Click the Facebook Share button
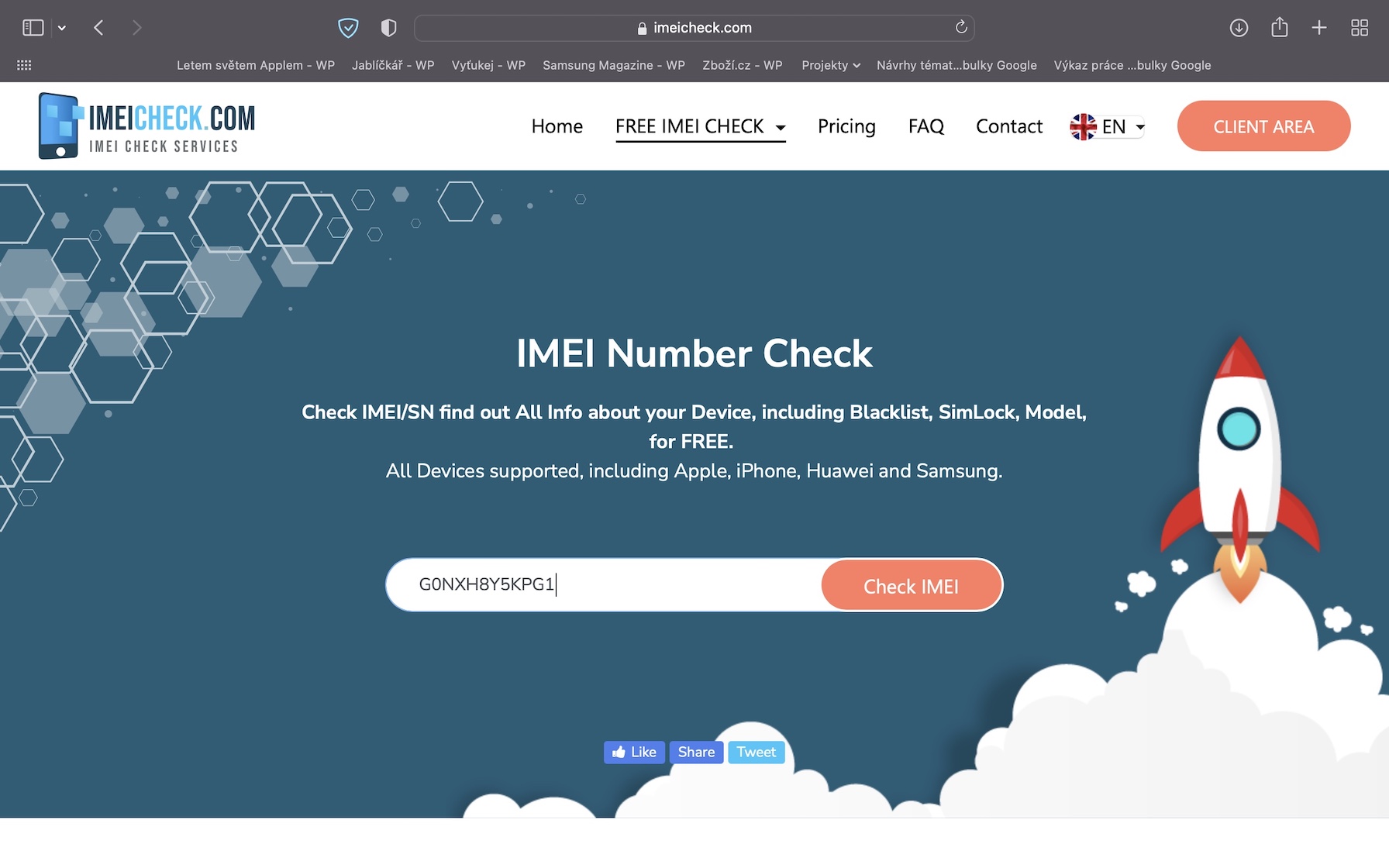1389x868 pixels. click(696, 752)
